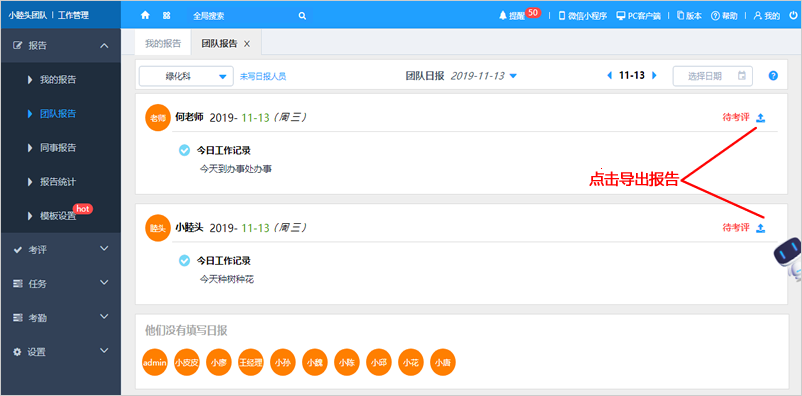
Task: Go to previous day arrow before 11-13
Action: [x=609, y=76]
